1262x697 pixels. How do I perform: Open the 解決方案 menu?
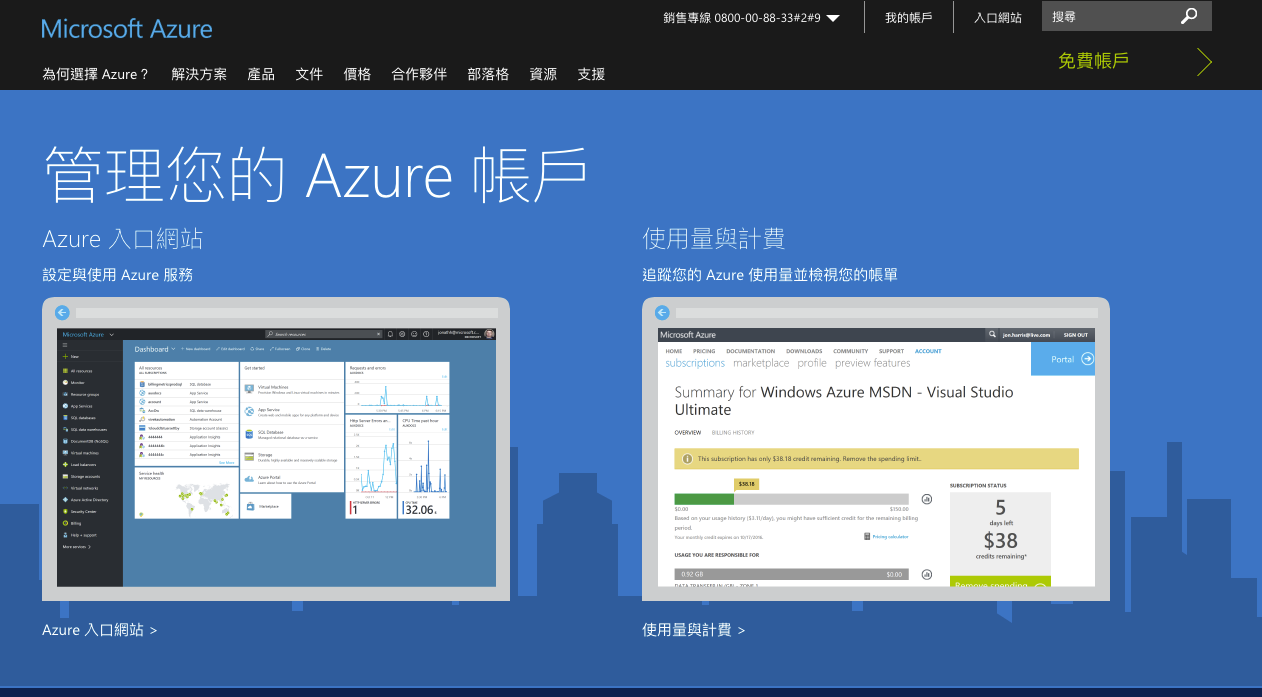(199, 74)
